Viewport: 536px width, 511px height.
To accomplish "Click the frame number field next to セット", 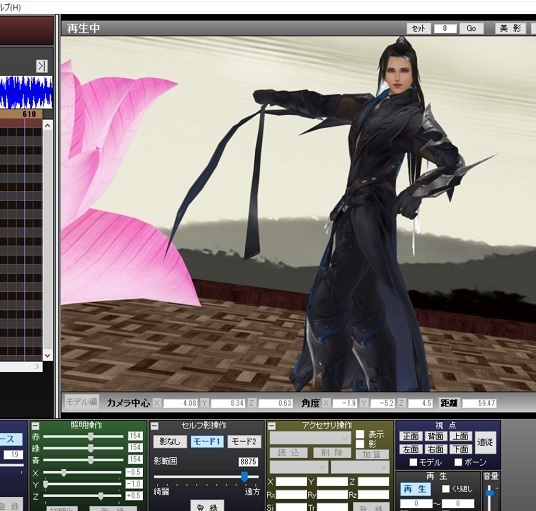I will click(445, 28).
